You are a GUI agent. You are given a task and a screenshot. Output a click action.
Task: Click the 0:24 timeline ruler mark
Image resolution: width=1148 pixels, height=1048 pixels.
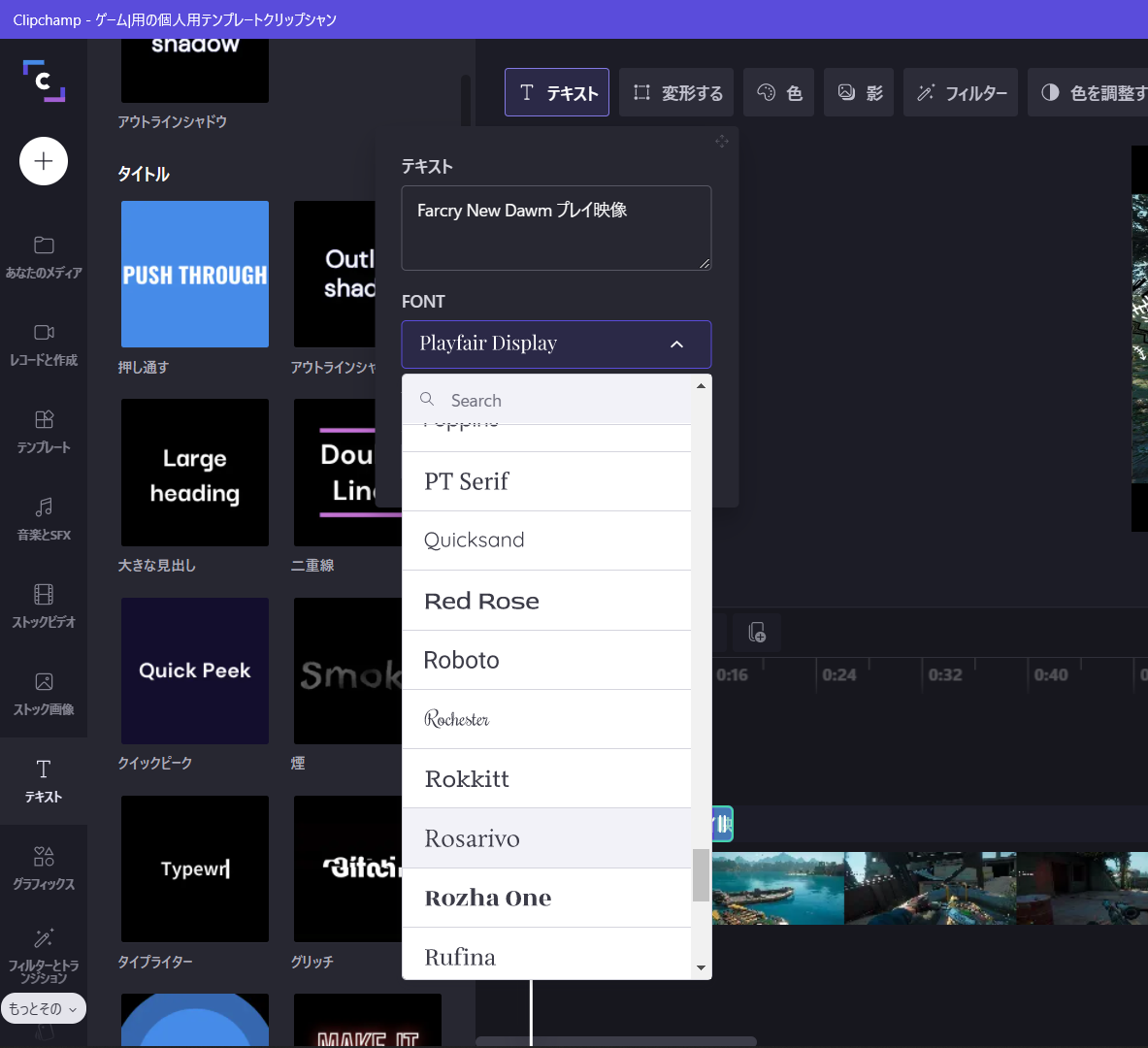tap(839, 674)
